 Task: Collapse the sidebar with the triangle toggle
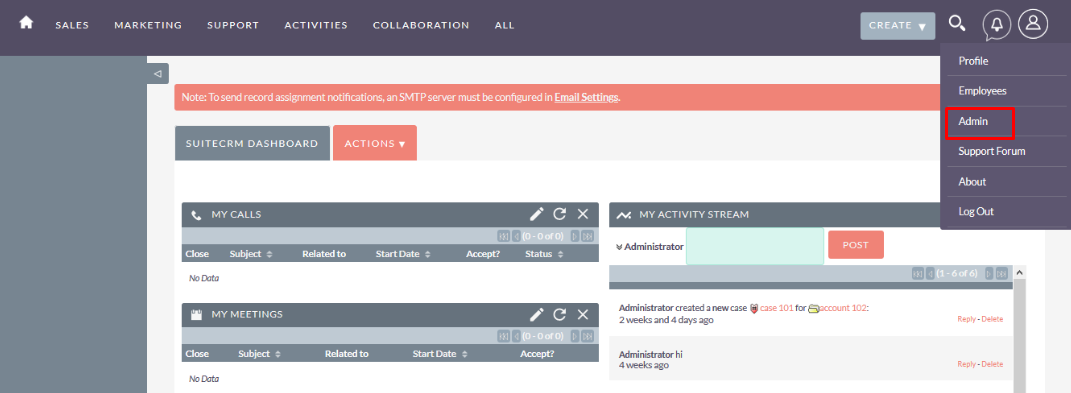pyautogui.click(x=158, y=73)
